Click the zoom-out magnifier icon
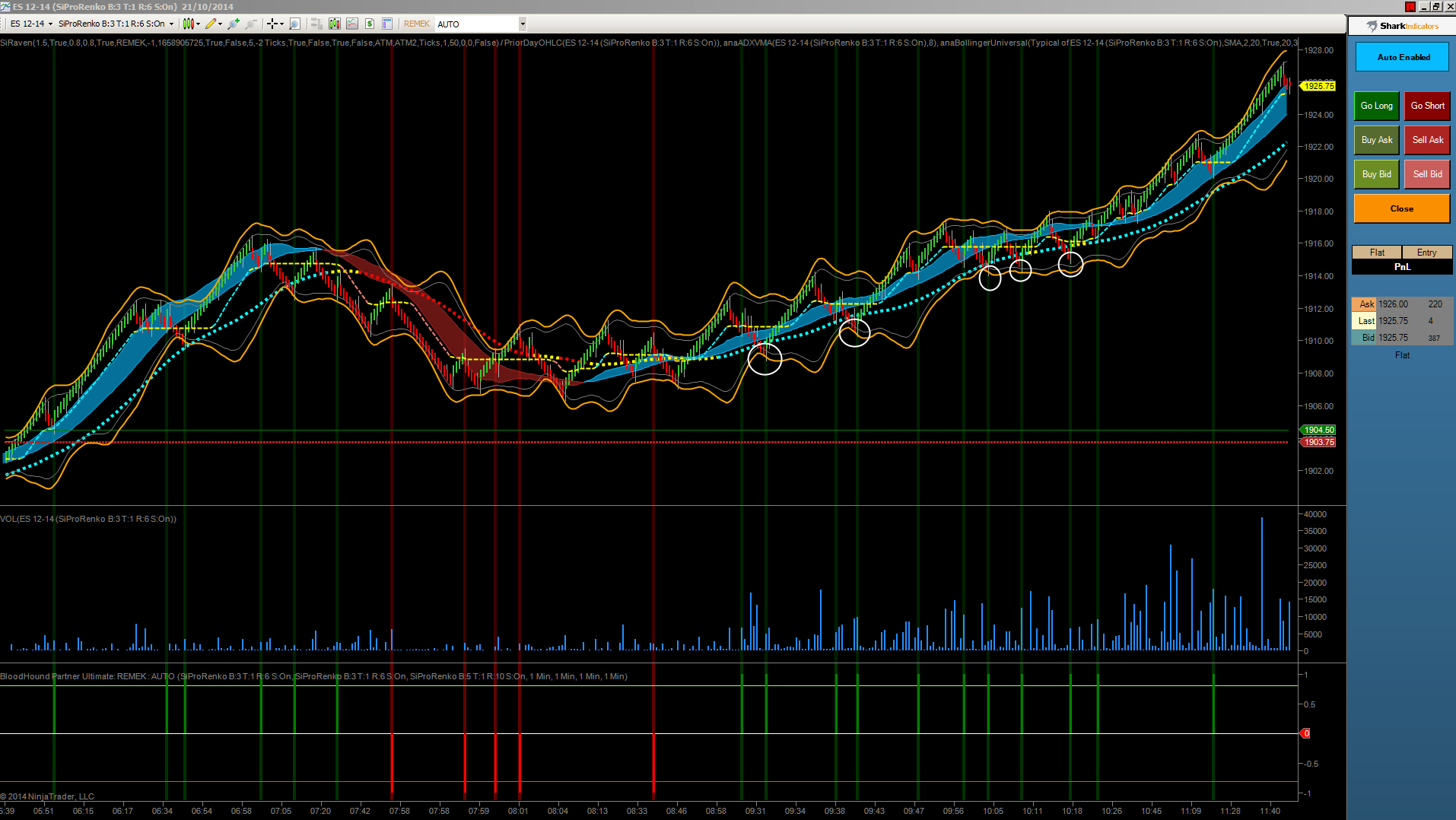 [251, 24]
